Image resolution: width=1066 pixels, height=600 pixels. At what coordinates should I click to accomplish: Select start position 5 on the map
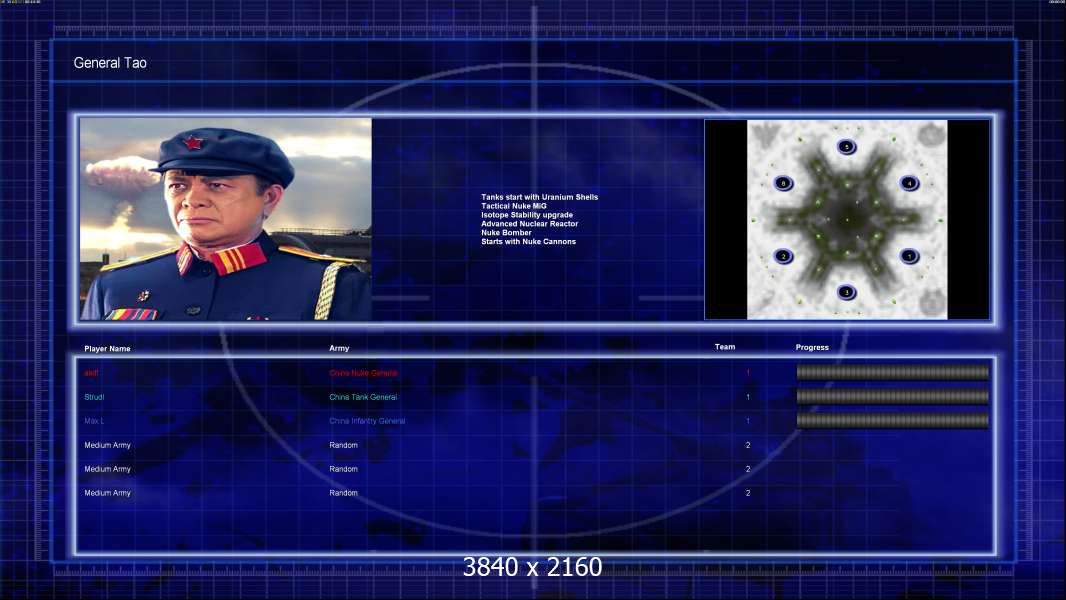coord(846,147)
